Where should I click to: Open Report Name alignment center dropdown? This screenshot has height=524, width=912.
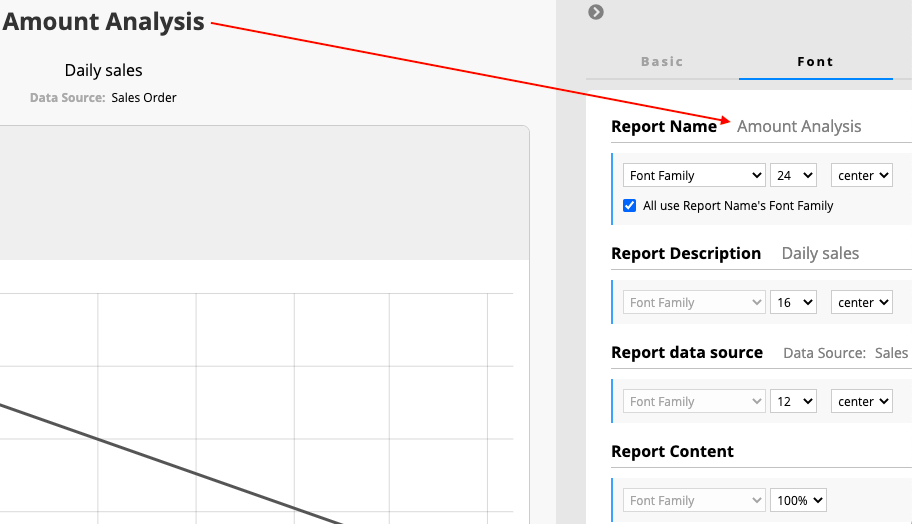[862, 175]
